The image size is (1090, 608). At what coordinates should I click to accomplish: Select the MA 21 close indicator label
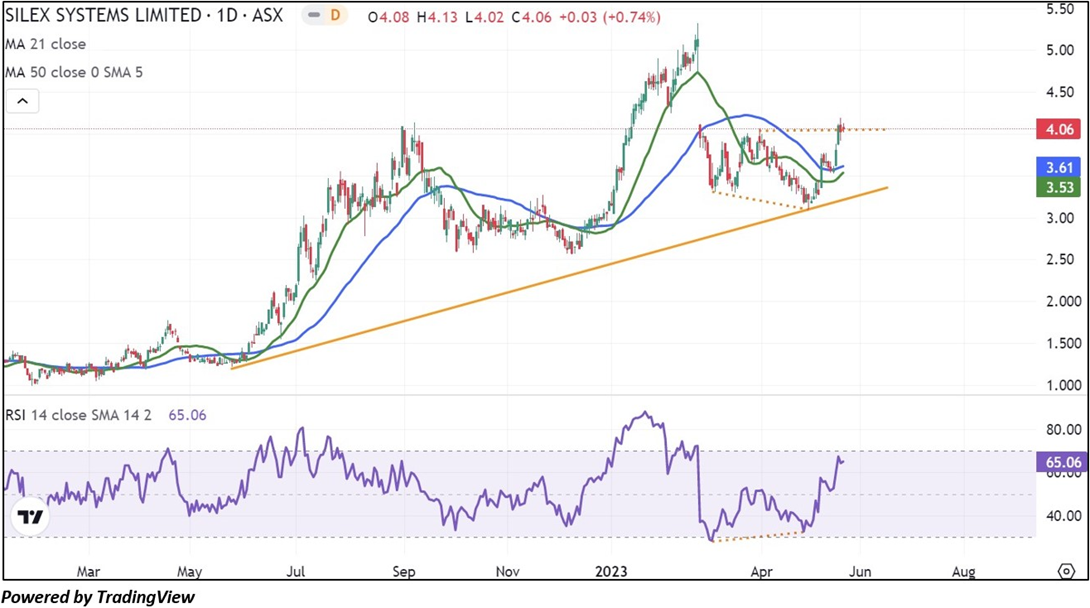click(x=46, y=44)
